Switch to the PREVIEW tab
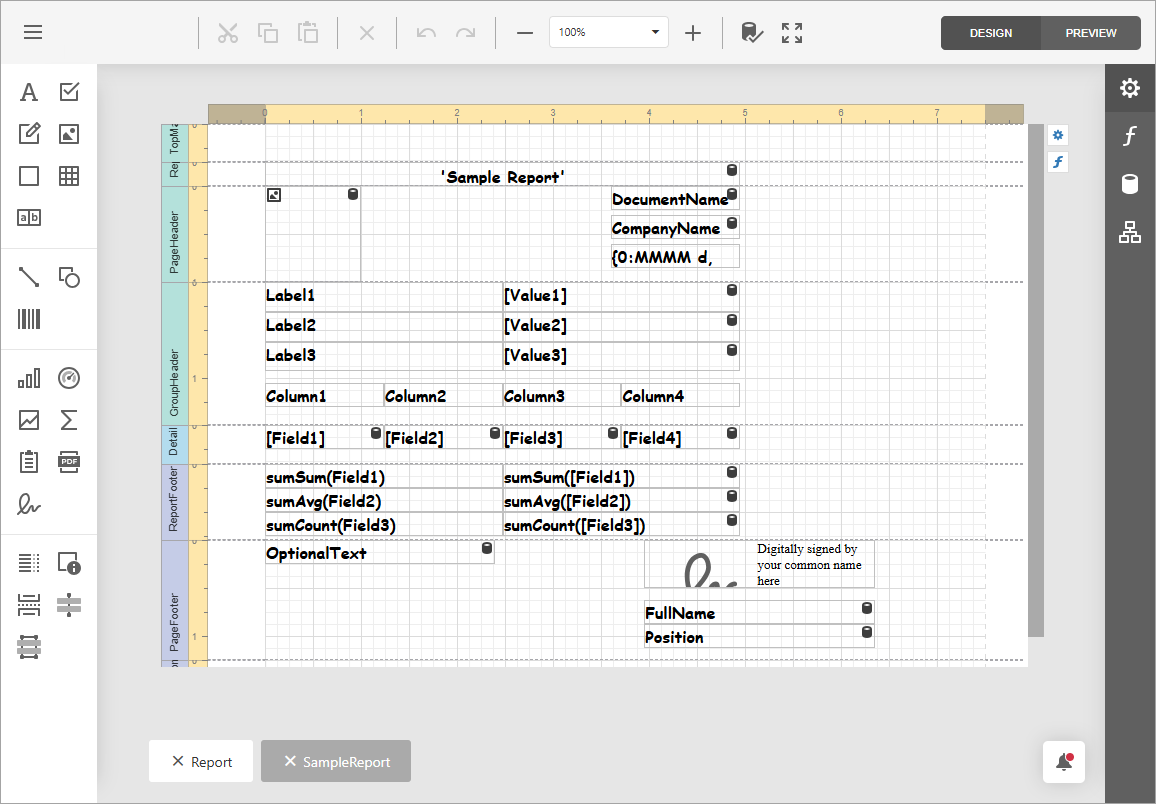This screenshot has width=1156, height=804. click(x=1090, y=33)
